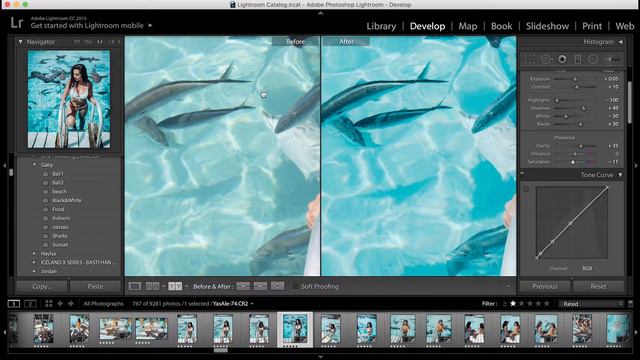Image resolution: width=640 pixels, height=360 pixels.
Task: Open the Book module
Action: (x=502, y=26)
